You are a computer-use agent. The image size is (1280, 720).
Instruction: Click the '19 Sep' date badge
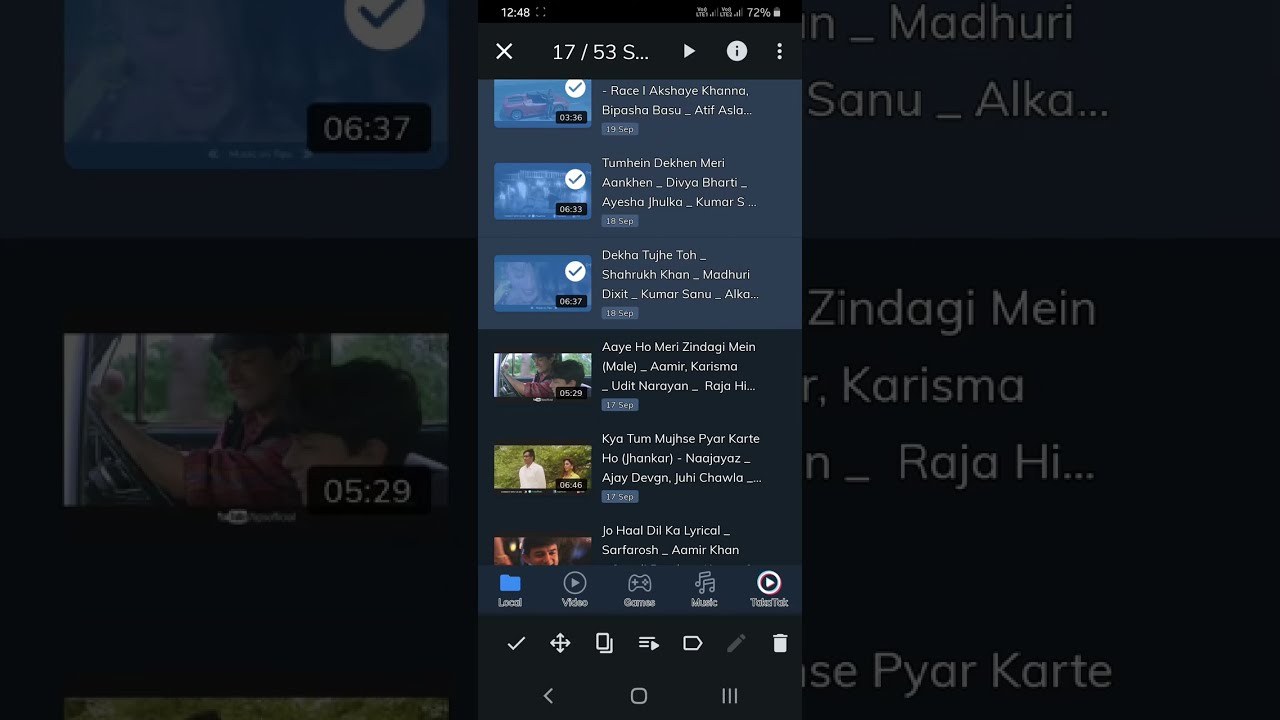[x=619, y=129]
